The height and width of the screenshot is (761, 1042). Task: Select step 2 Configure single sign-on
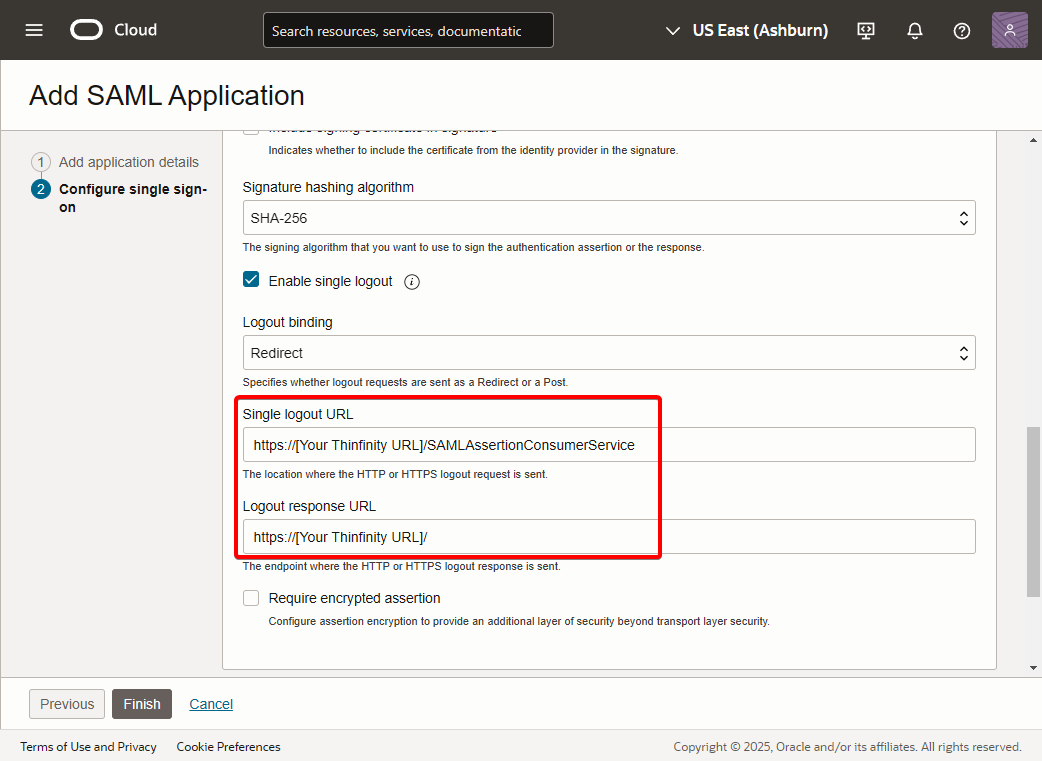[120, 198]
